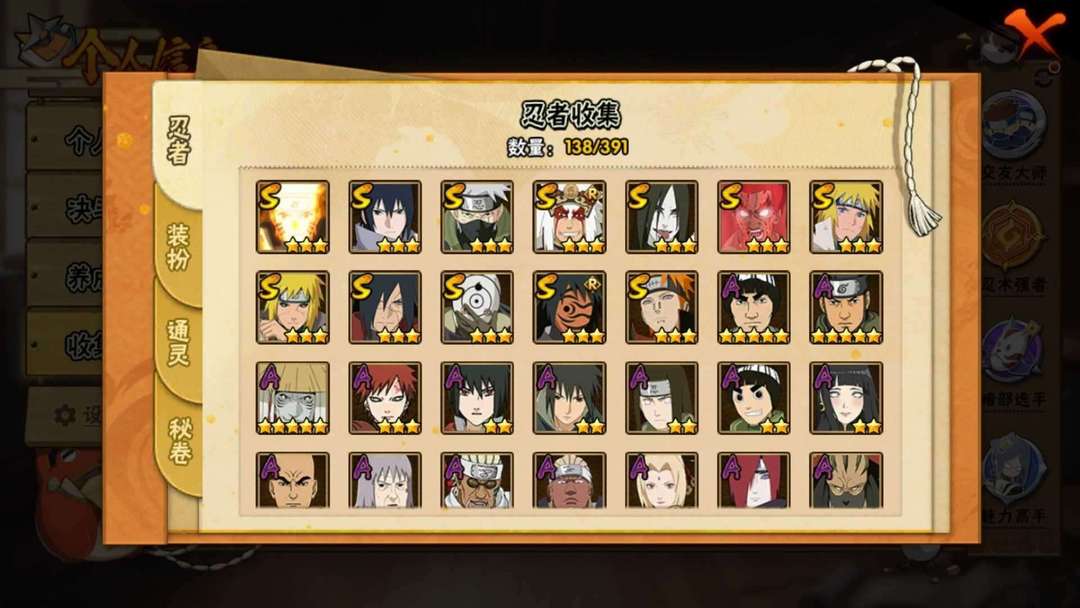The image size is (1080, 608).
Task: Select the blonde Tsunade A-rank portrait
Action: click(661, 481)
